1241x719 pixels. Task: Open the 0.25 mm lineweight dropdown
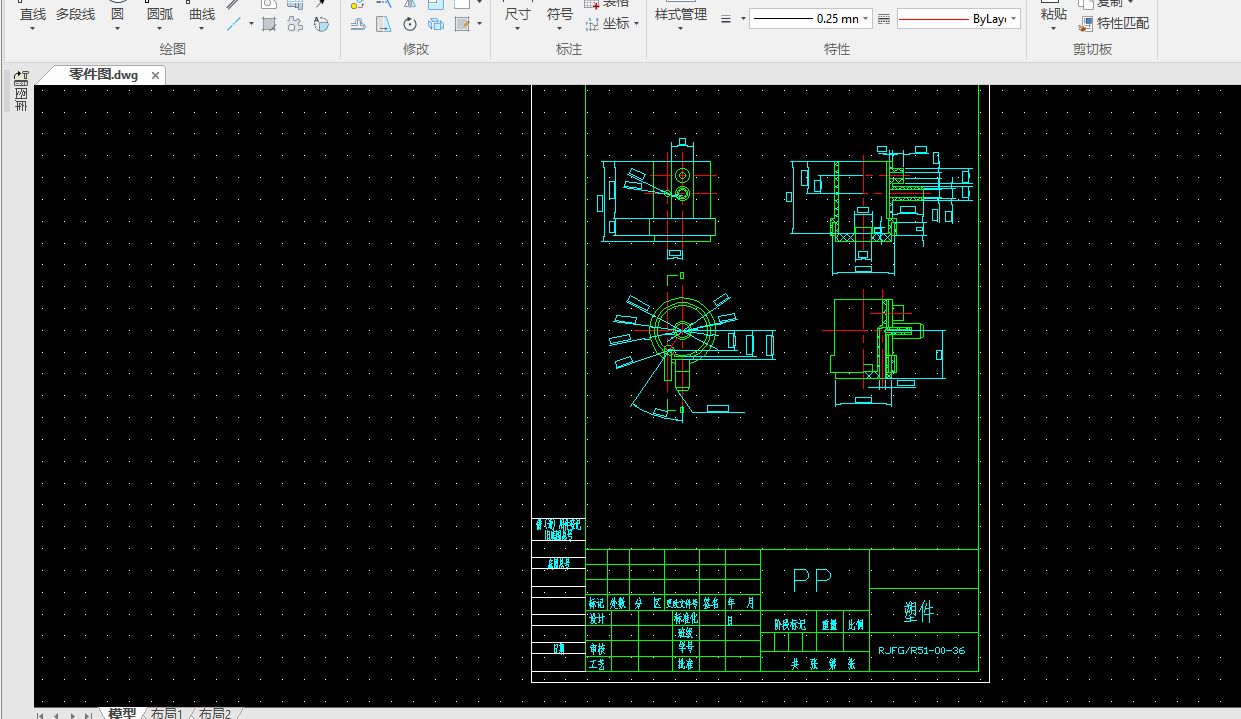pyautogui.click(x=865, y=19)
